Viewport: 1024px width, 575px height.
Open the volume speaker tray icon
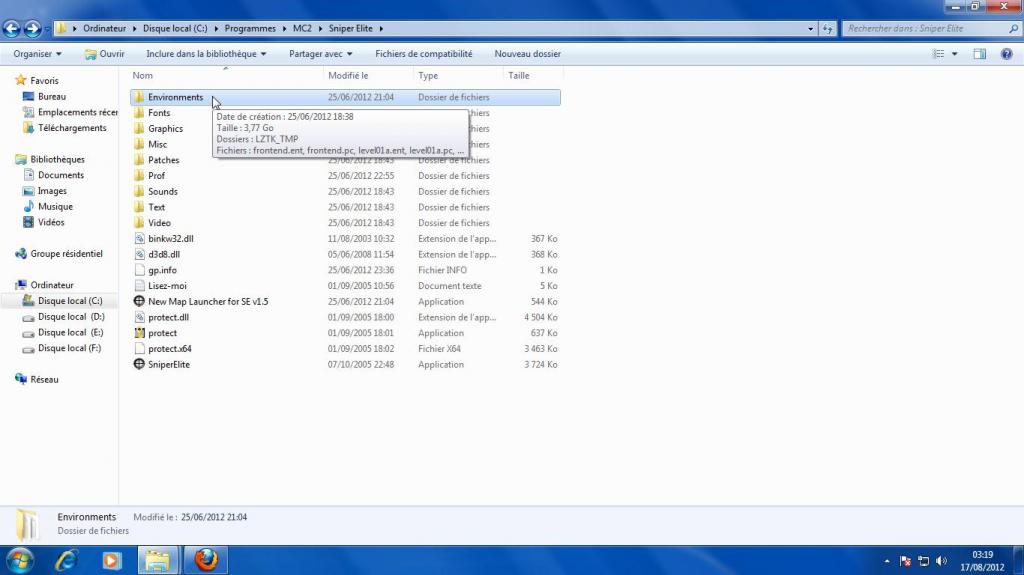[x=941, y=561]
